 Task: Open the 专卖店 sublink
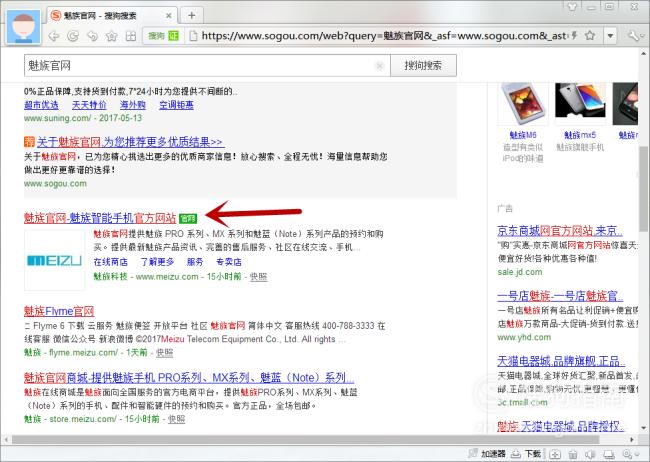(x=229, y=262)
